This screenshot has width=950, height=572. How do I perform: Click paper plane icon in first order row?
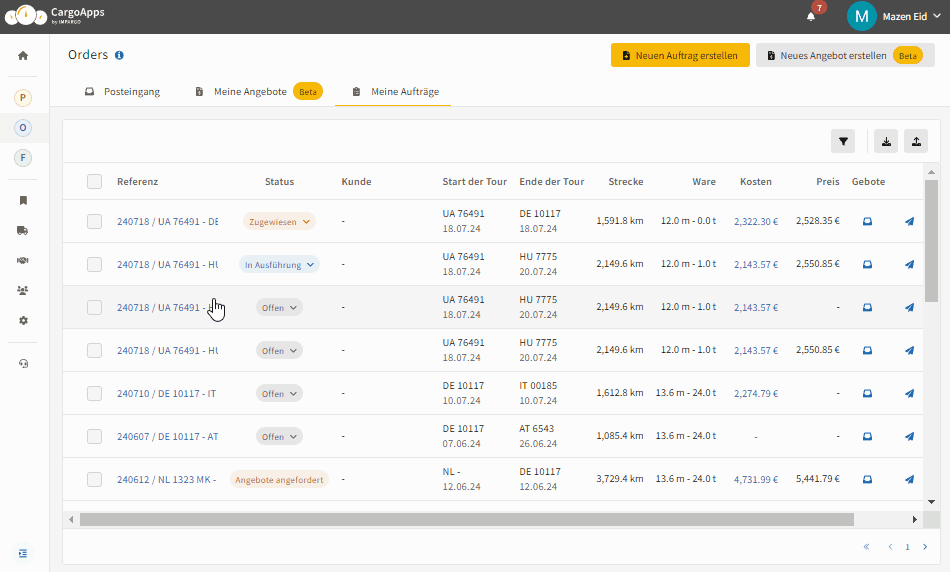tap(909, 222)
